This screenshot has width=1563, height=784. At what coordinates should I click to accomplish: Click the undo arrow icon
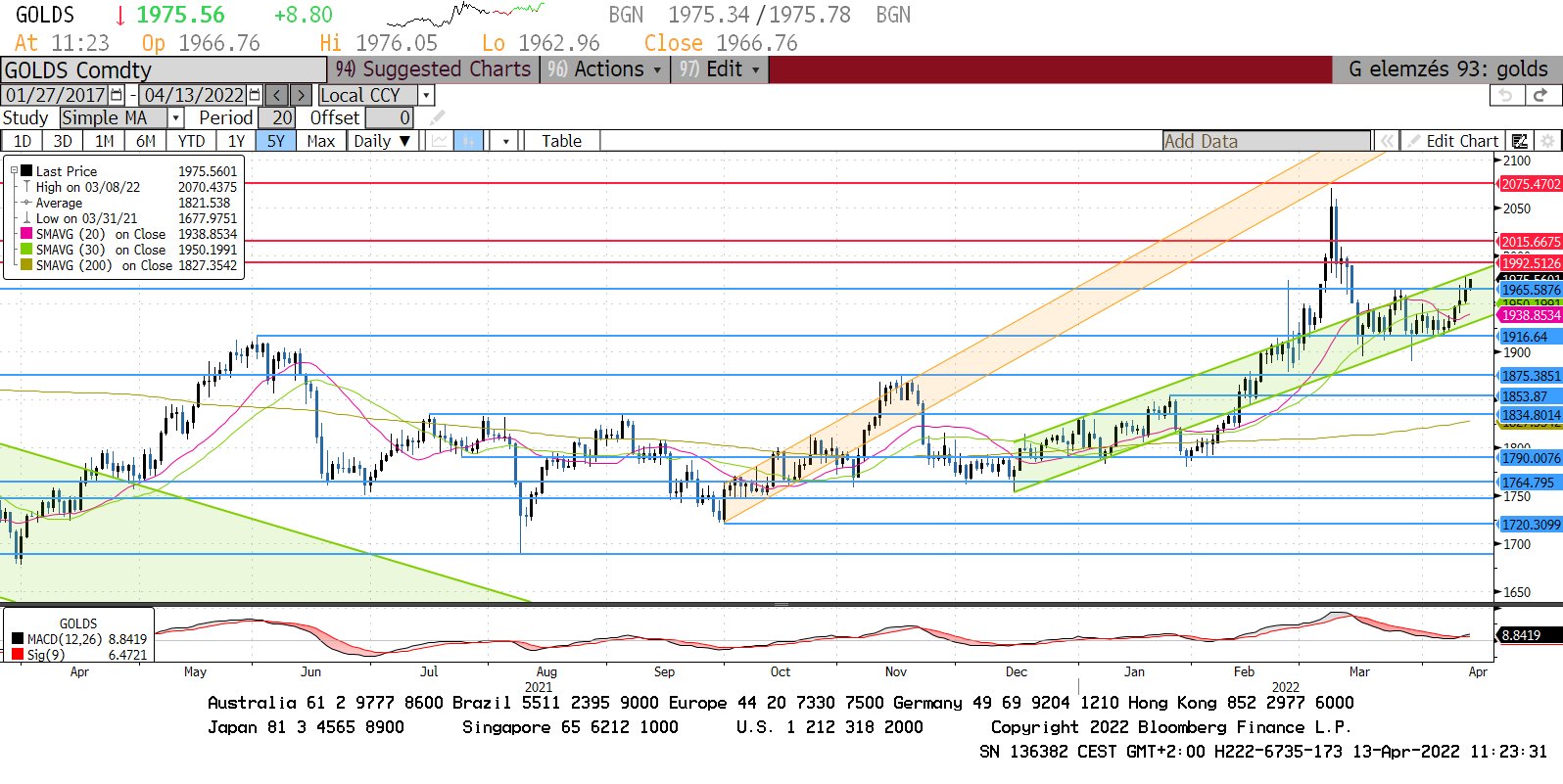(1506, 95)
